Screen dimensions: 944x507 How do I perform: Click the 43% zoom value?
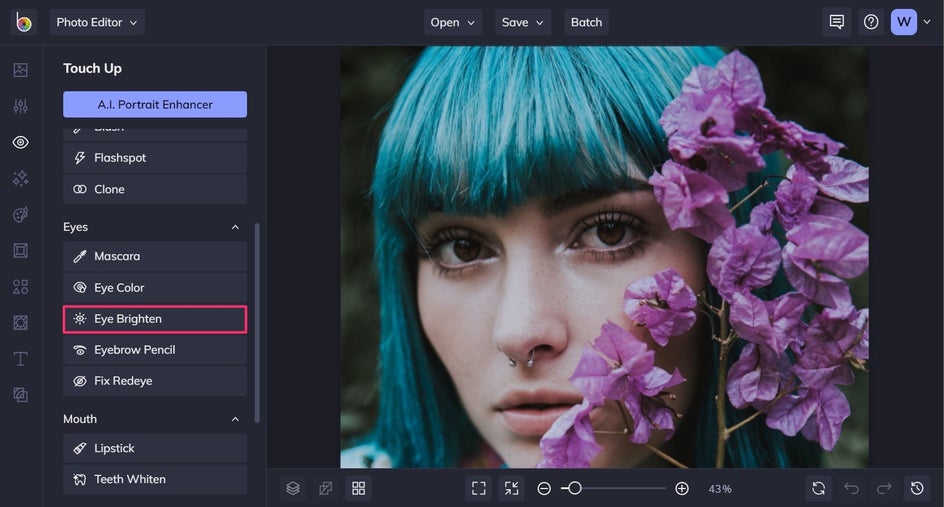pyautogui.click(x=719, y=489)
